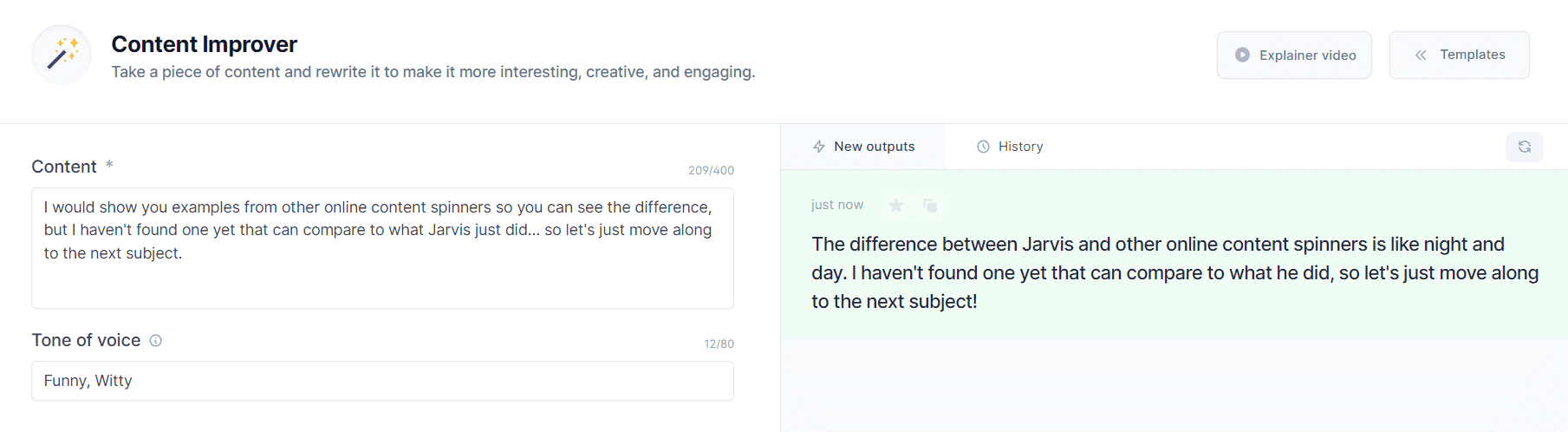Click the refresh outputs icon
Image resolution: width=1568 pixels, height=432 pixels.
click(1524, 147)
